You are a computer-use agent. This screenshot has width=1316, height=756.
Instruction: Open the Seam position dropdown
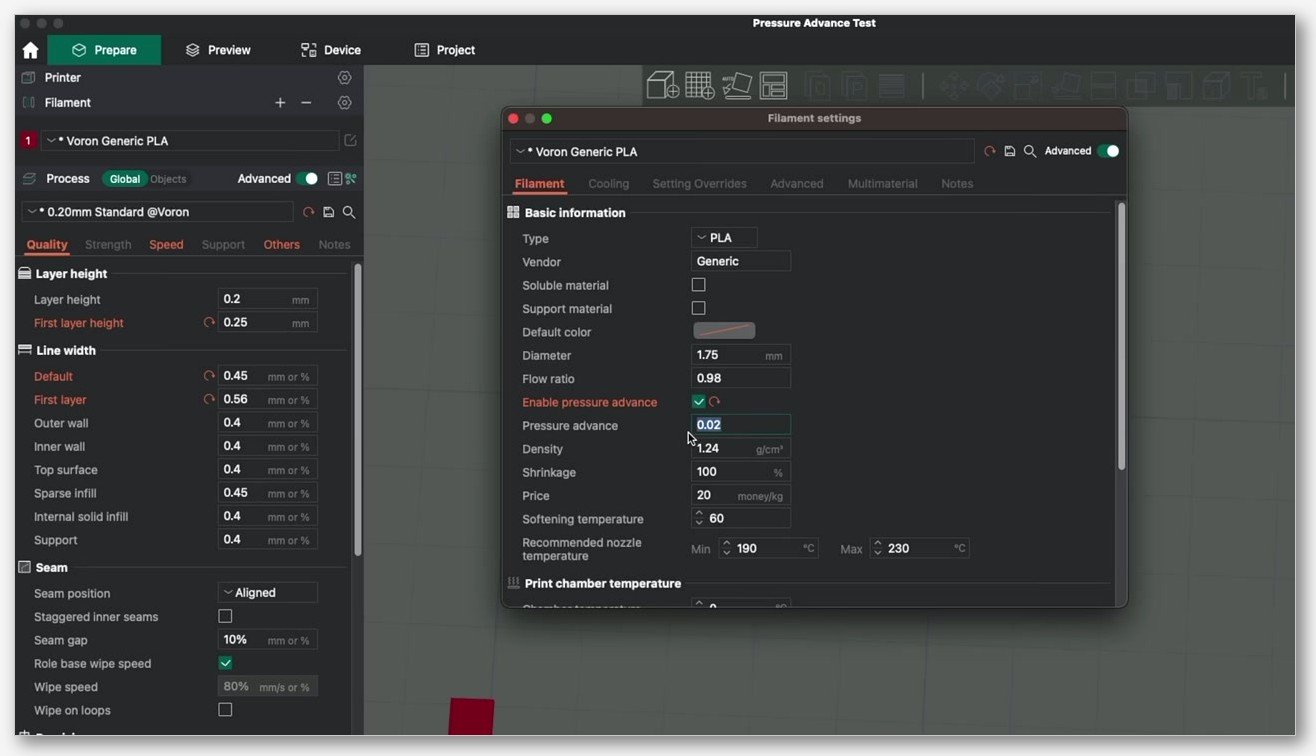268,593
